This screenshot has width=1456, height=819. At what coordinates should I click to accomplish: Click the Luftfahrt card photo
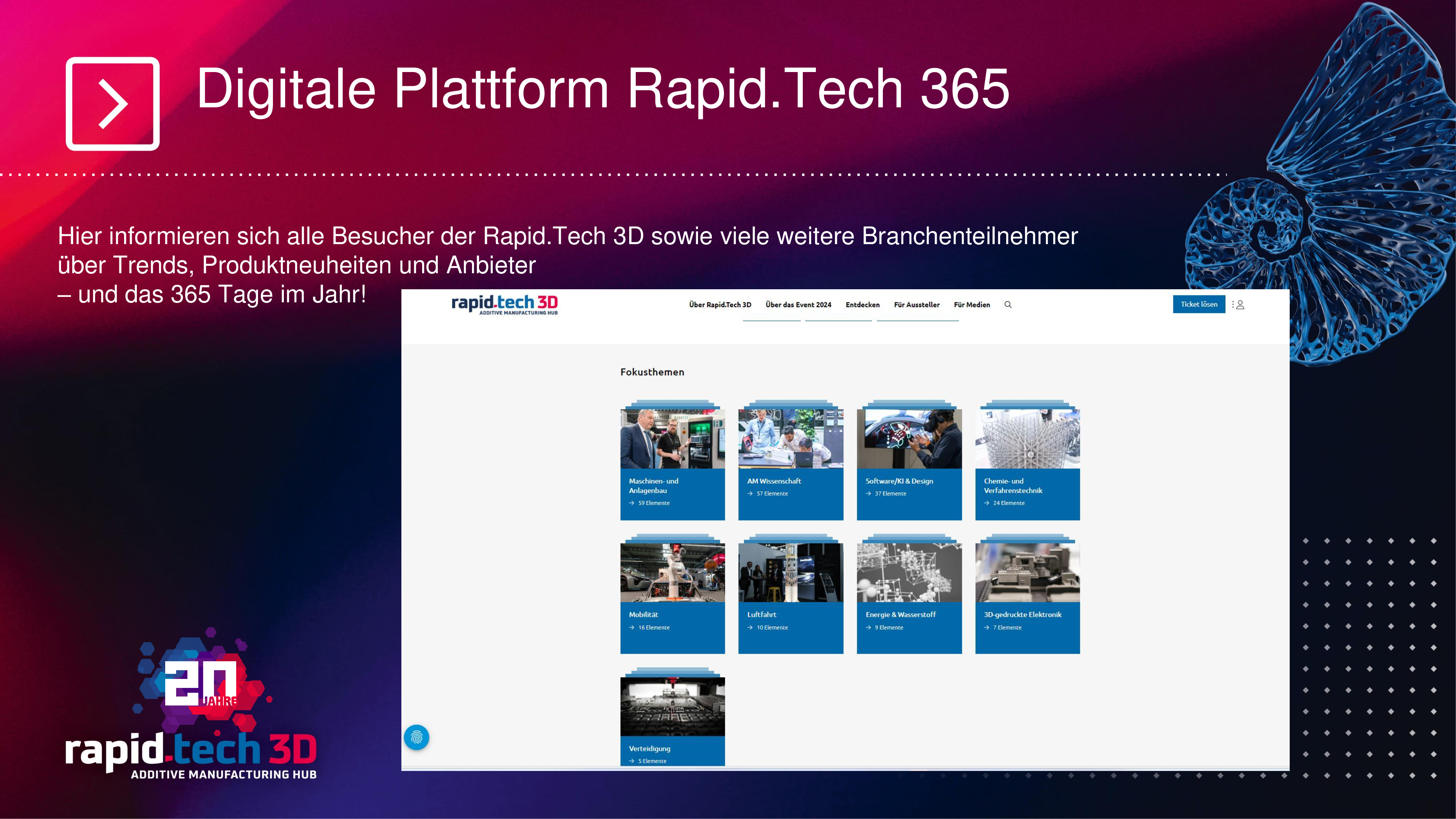(x=791, y=573)
